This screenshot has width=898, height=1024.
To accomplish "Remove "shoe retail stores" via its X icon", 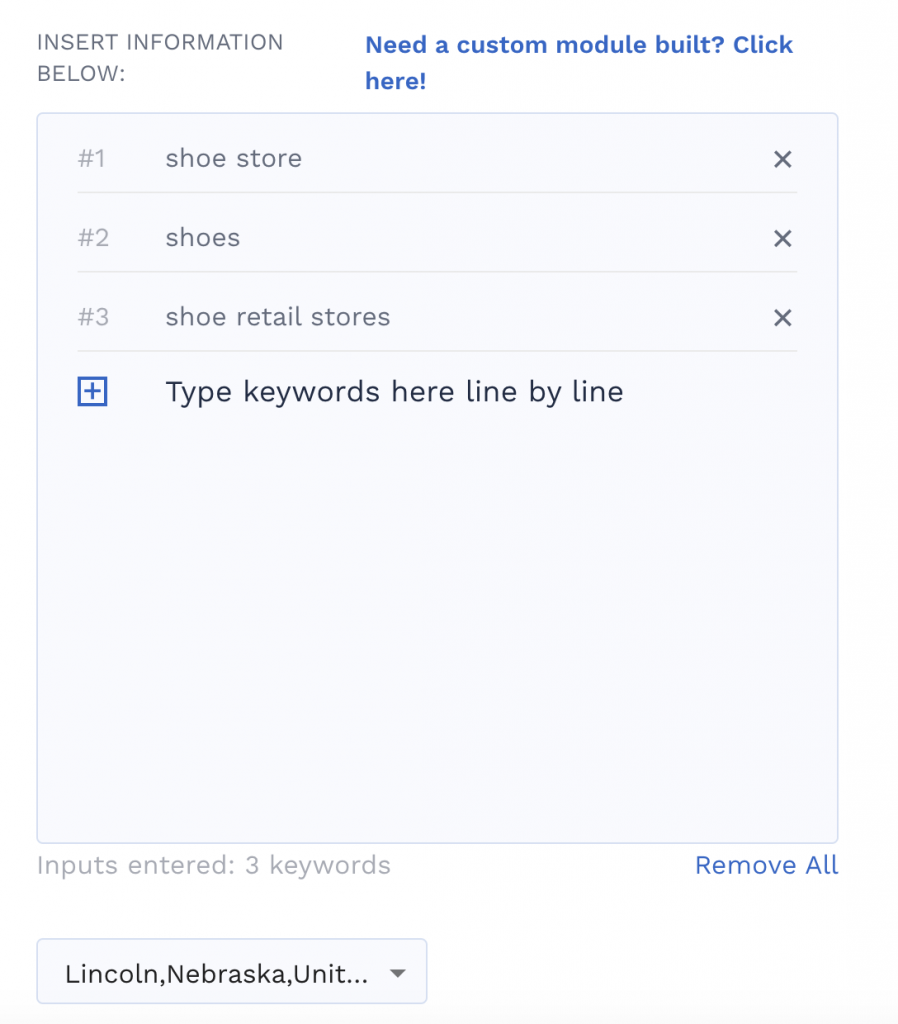I will [x=783, y=318].
